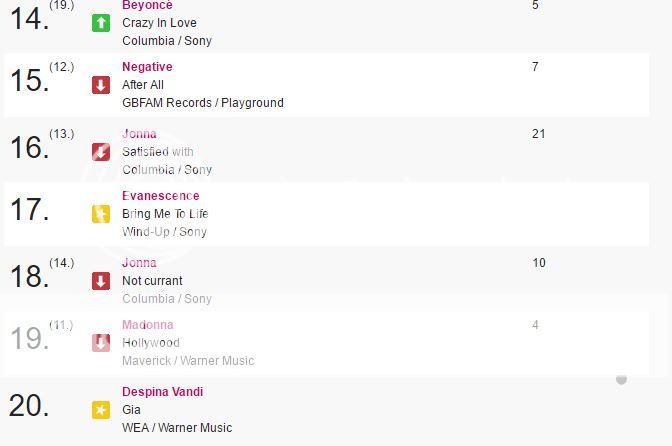Viewport: 672px width, 446px height.
Task: Click the red down arrow at rank 16
Action: 101,152
